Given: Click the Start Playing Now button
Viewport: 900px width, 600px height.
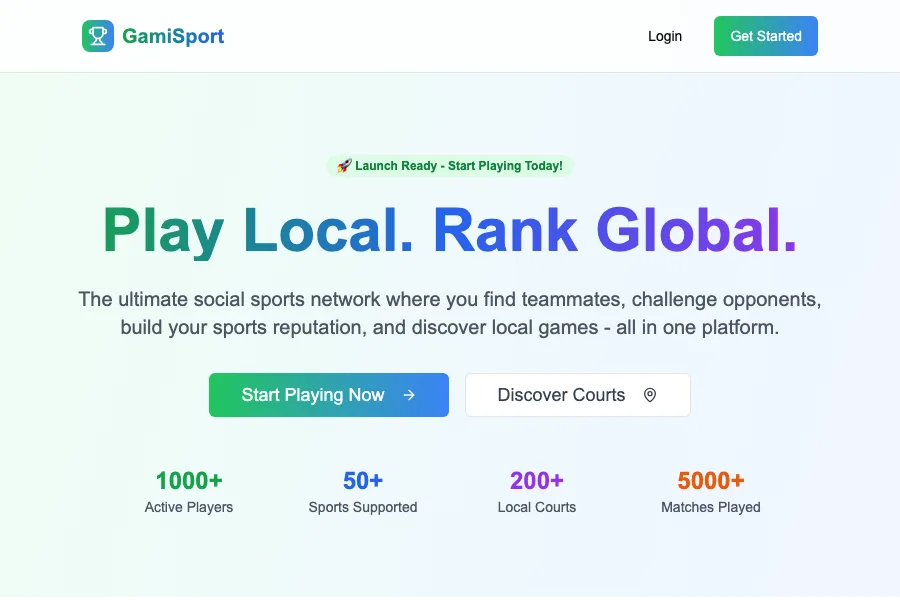Looking at the screenshot, I should click(329, 395).
